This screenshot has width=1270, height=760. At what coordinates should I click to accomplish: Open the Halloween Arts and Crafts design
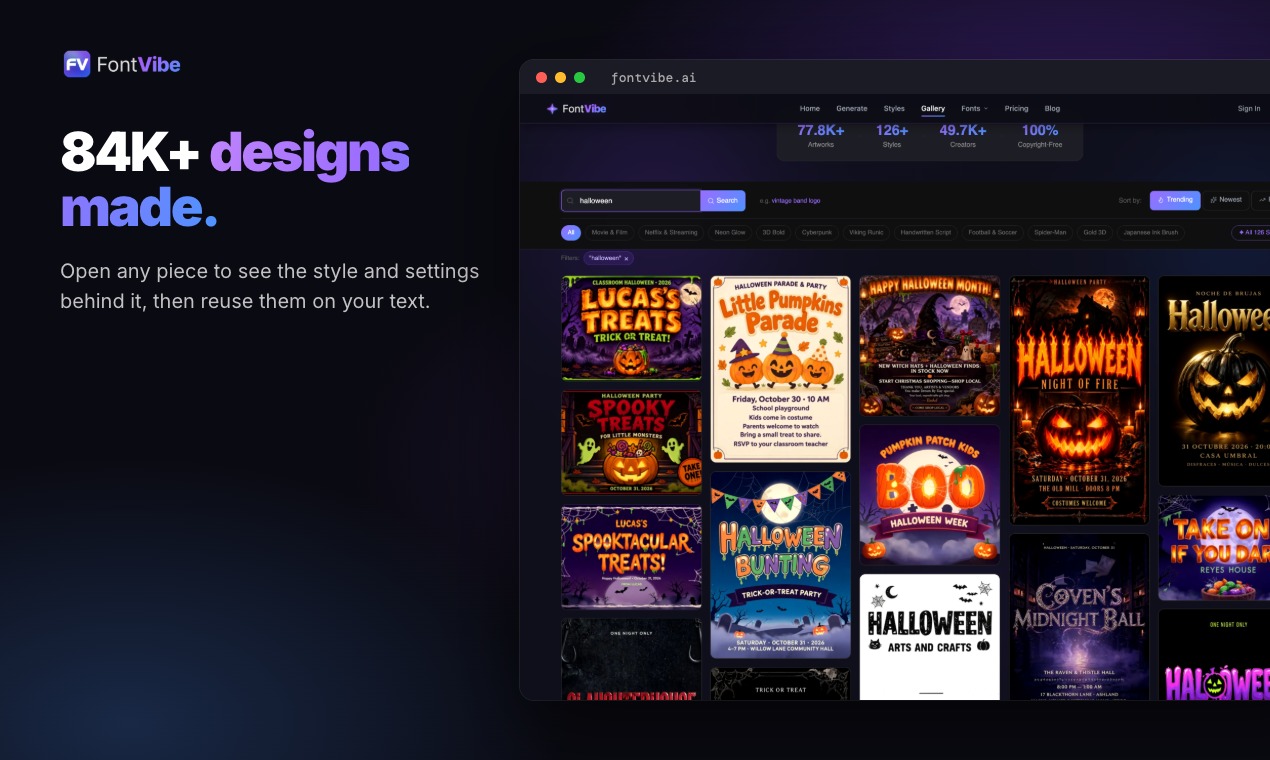(929, 636)
